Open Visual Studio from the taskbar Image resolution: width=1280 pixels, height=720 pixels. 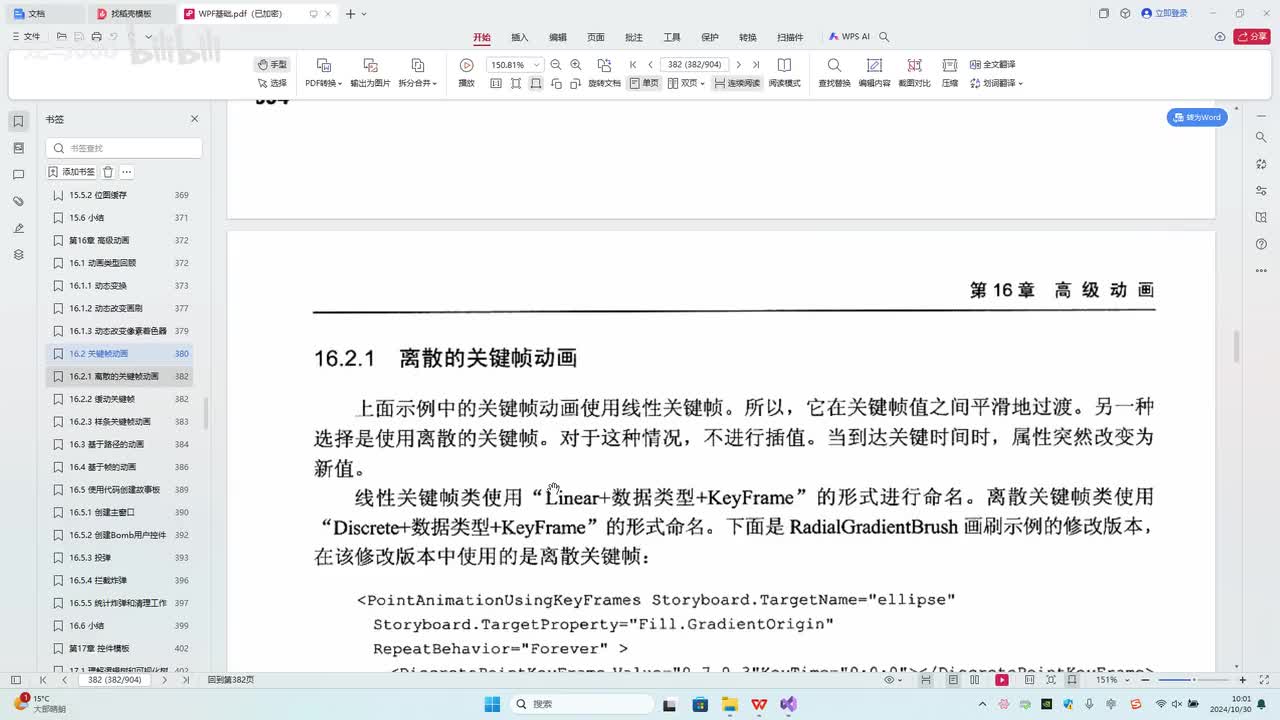pyautogui.click(x=789, y=704)
